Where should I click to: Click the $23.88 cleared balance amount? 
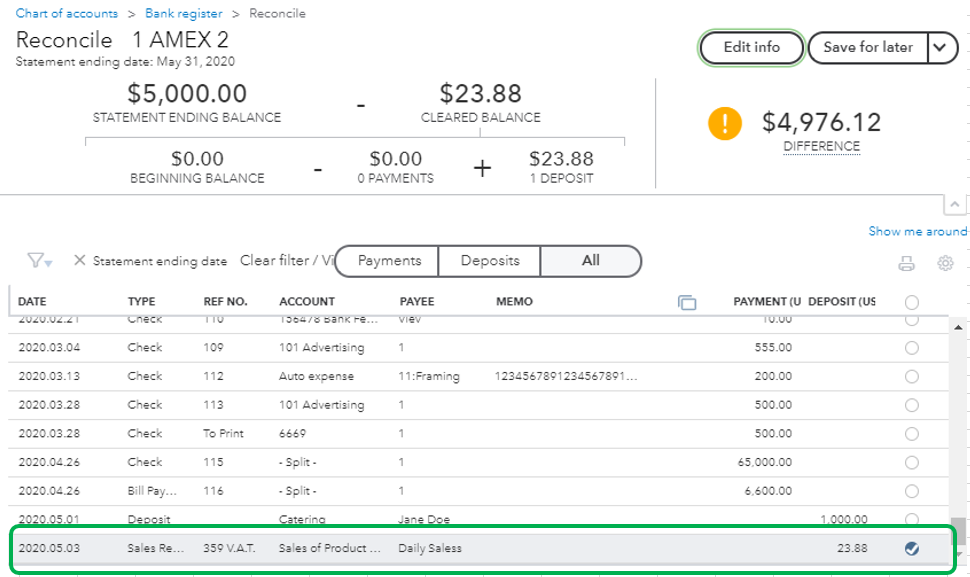click(x=481, y=94)
